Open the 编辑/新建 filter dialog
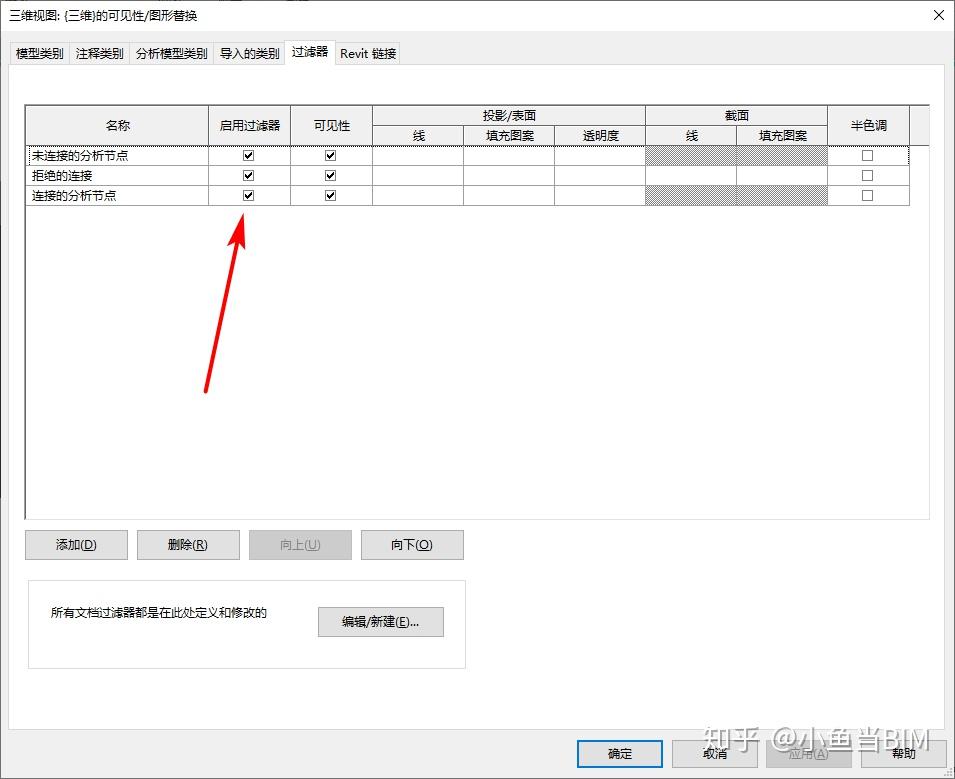Viewport: 955px width, 779px height. coord(381,621)
